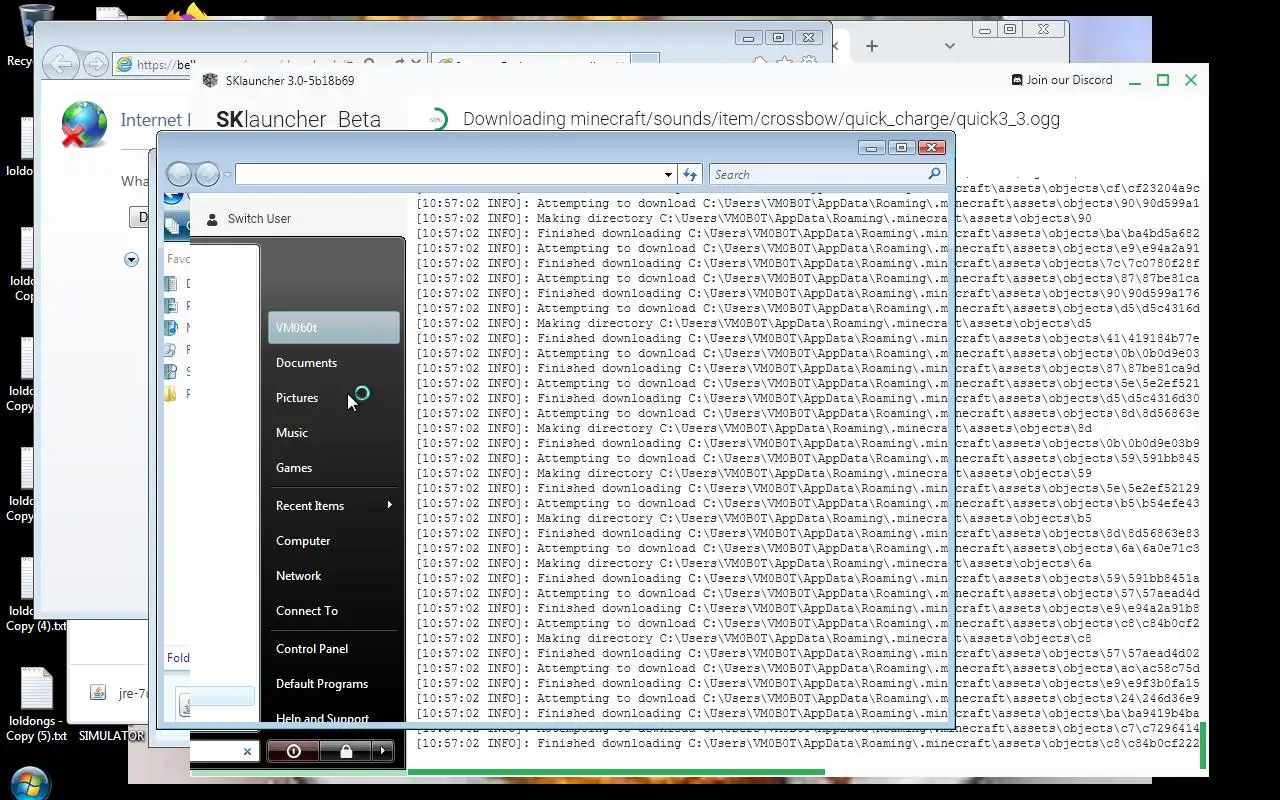The height and width of the screenshot is (800, 1280).
Task: Open Network from the Start menu
Action: point(298,576)
